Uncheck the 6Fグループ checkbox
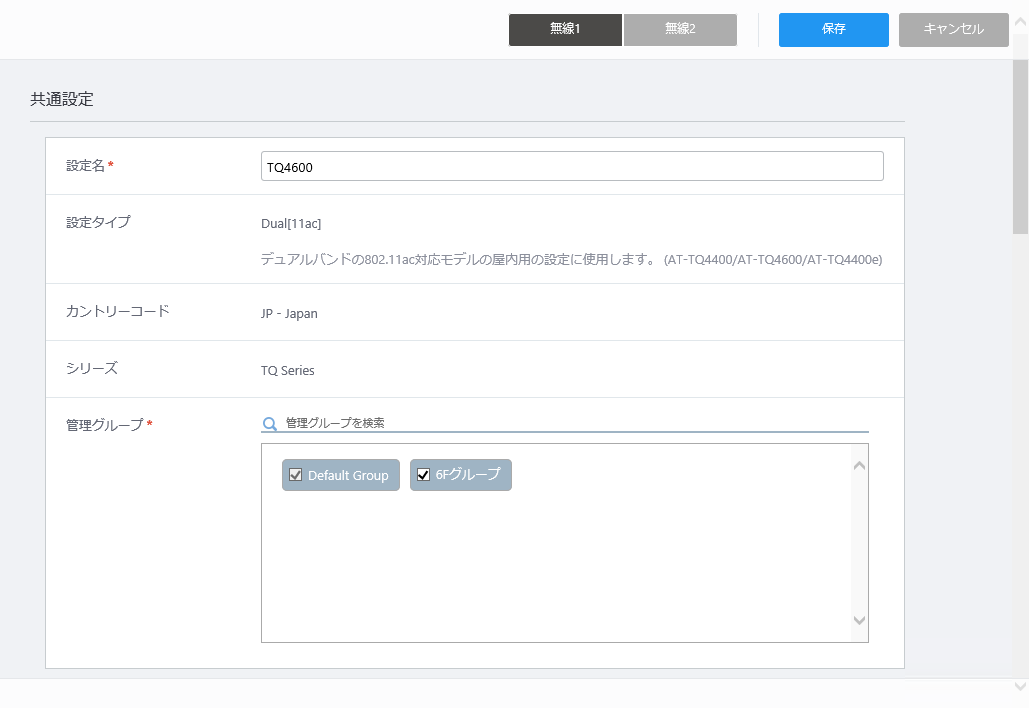The height and width of the screenshot is (708, 1029). click(423, 475)
